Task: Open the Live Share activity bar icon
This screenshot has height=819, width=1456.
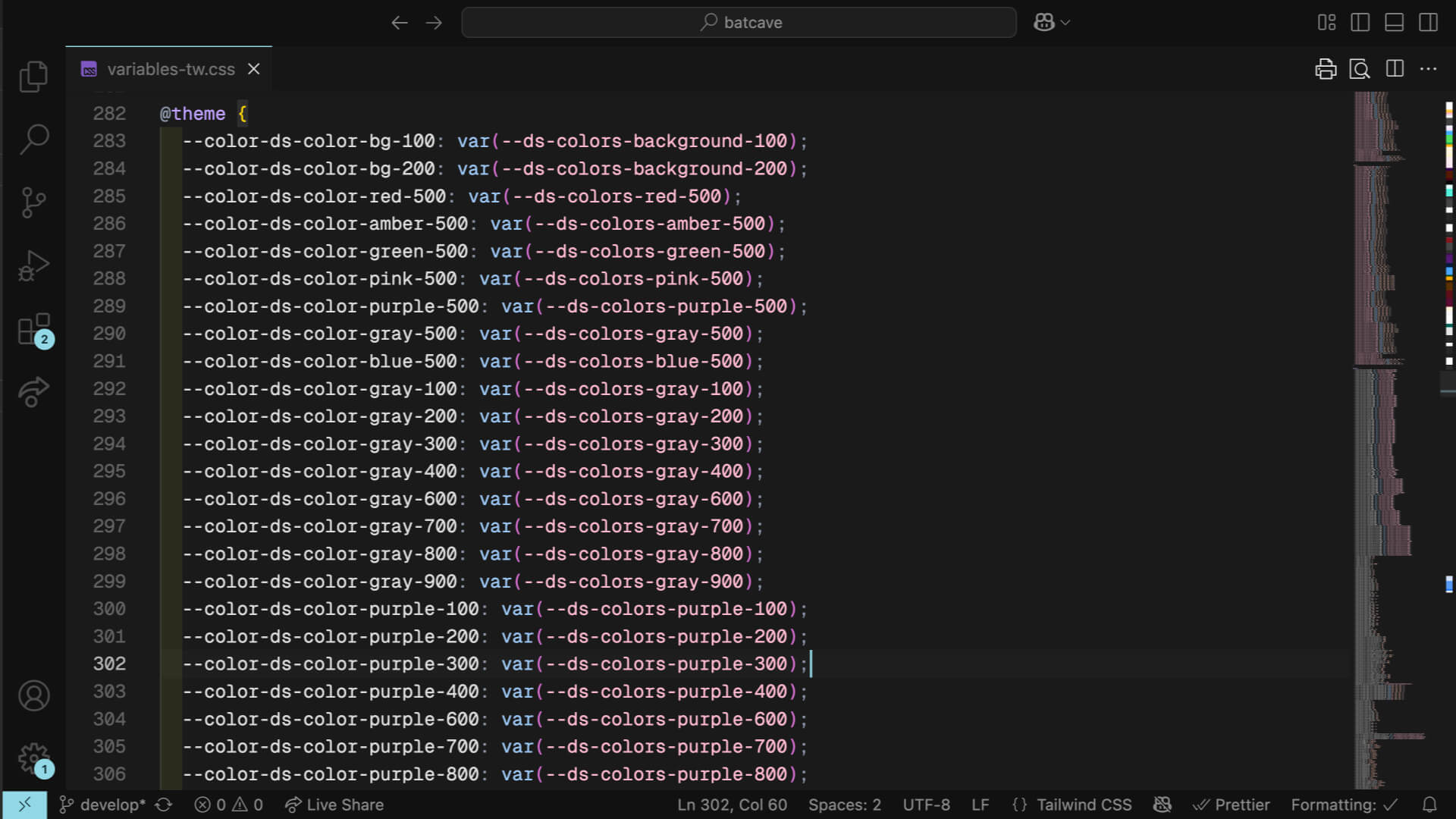Action: click(x=33, y=392)
